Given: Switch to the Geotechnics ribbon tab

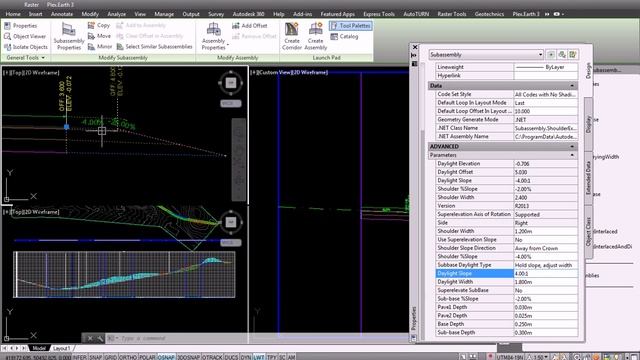Looking at the screenshot, I should (489, 14).
